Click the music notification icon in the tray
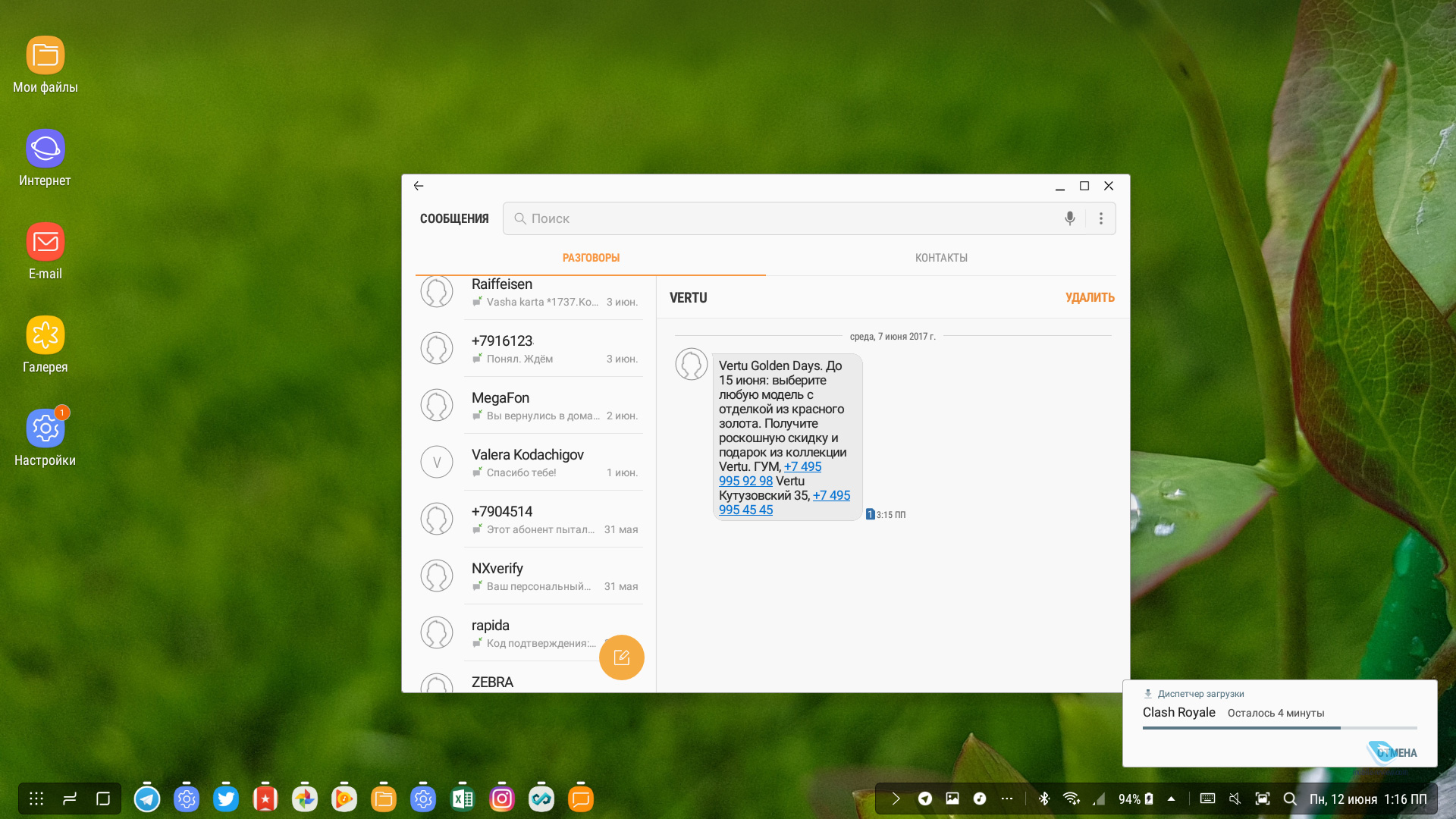Viewport: 1456px width, 819px height. (x=980, y=799)
